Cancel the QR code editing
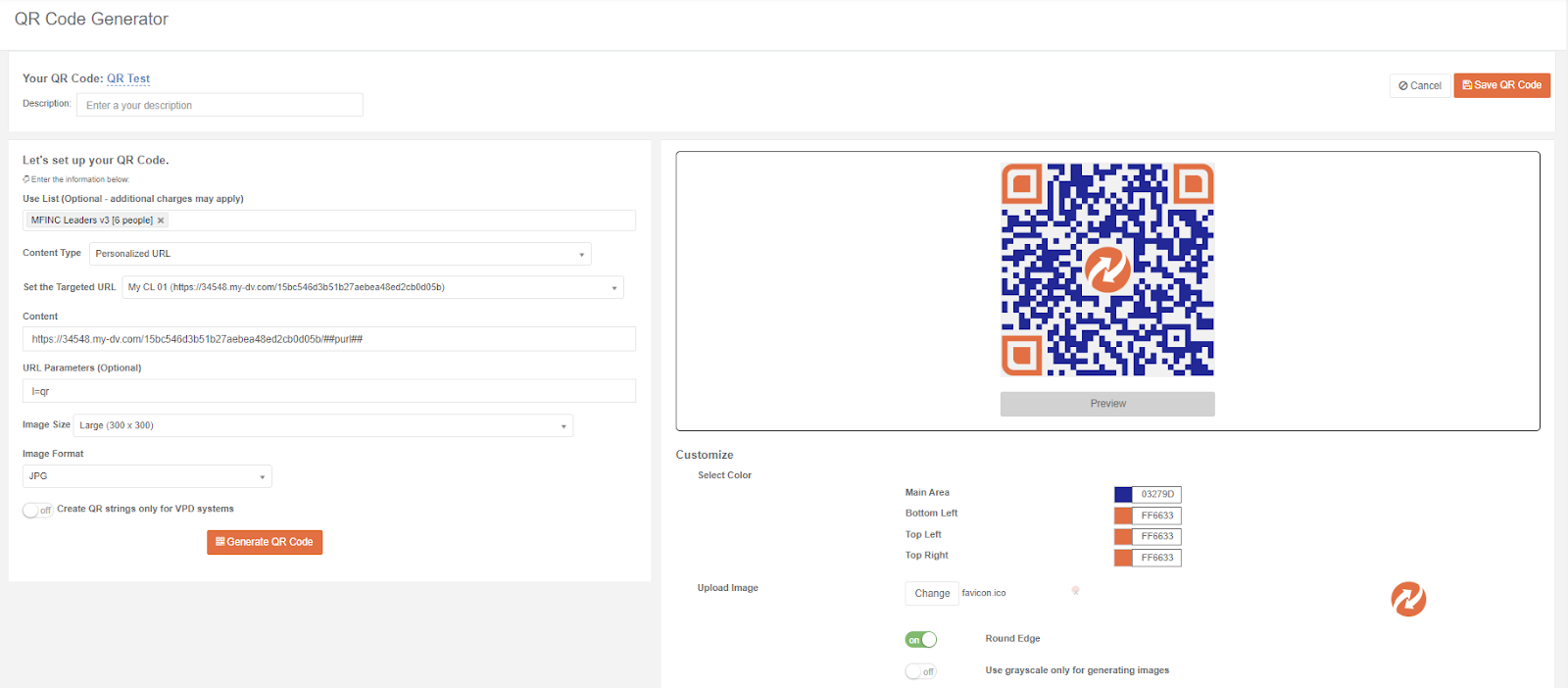The height and width of the screenshot is (688, 1568). pyautogui.click(x=1420, y=85)
